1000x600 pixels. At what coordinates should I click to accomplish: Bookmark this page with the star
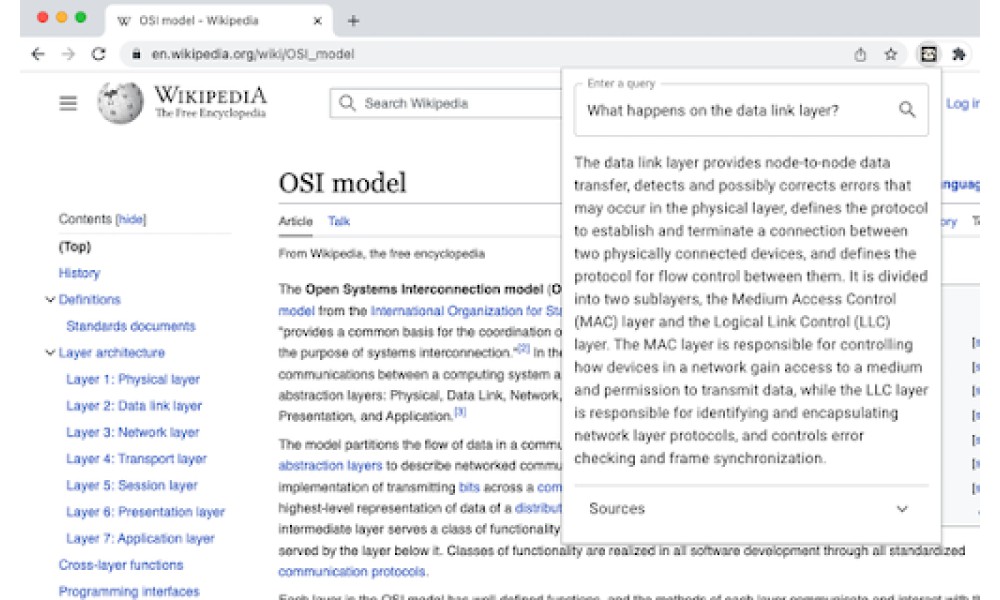pyautogui.click(x=891, y=55)
